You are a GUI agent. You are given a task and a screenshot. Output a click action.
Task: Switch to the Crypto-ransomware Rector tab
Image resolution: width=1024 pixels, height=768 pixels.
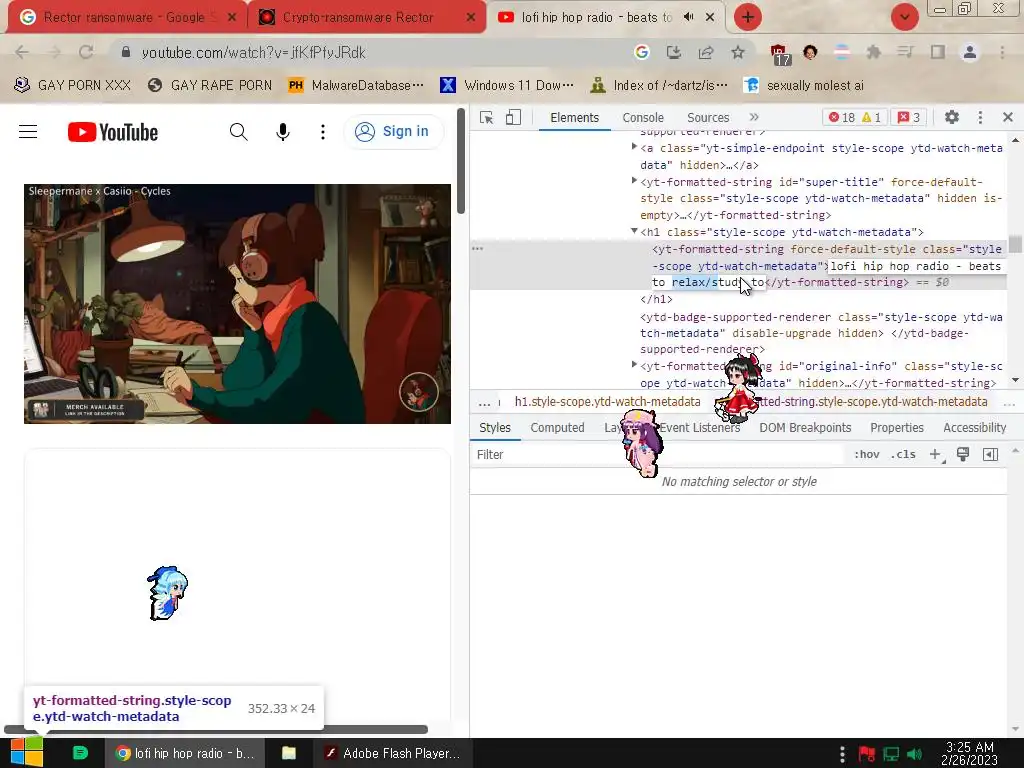coord(366,17)
